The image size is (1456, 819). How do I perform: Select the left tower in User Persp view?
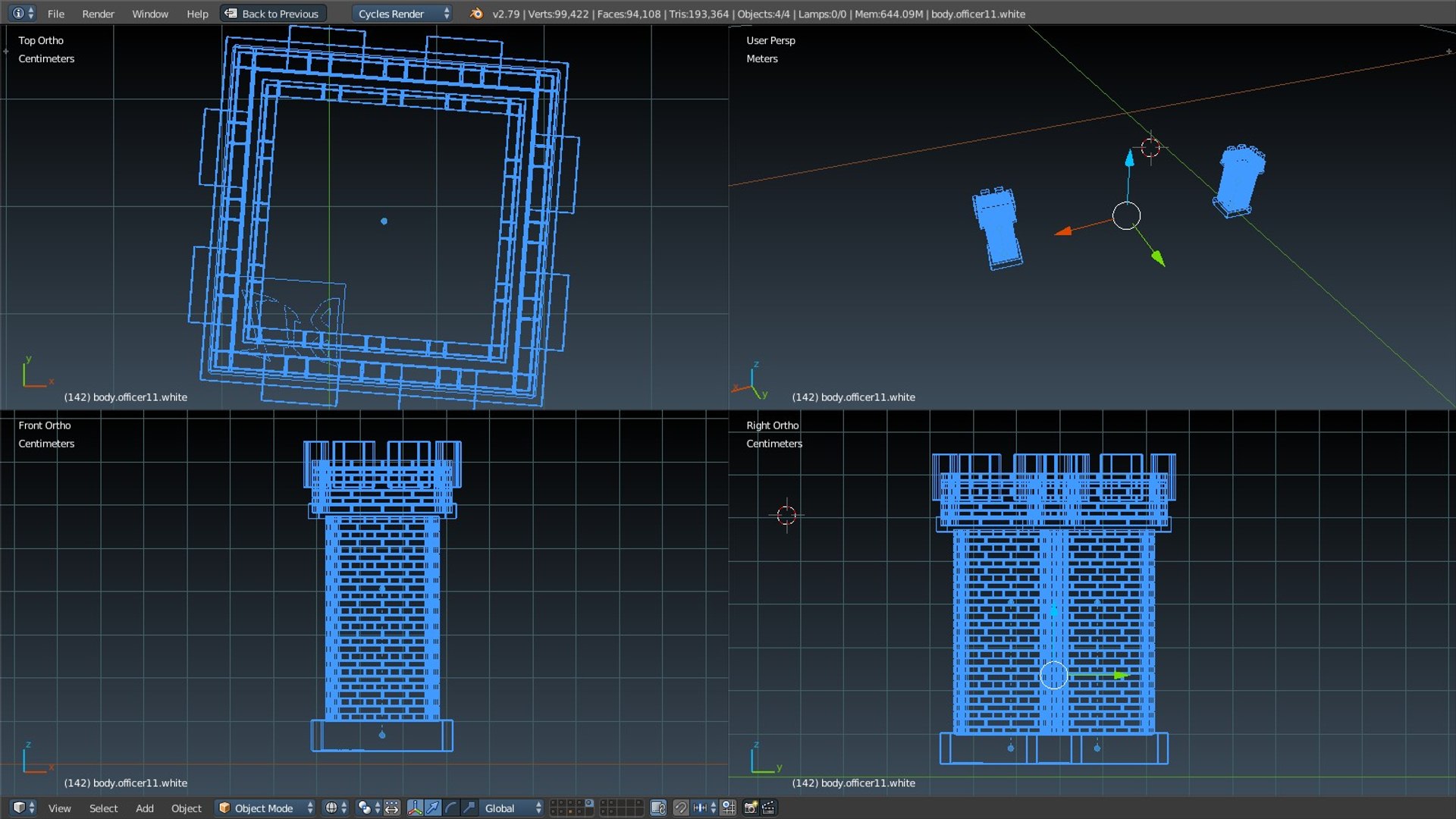point(997,228)
